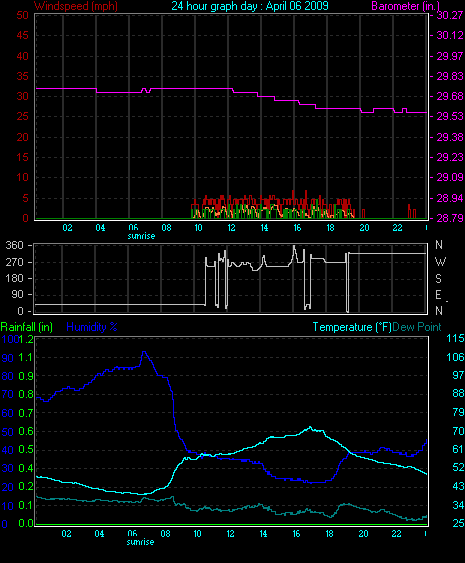
Task: Select barometer scale value 29.09
Action: point(450,177)
